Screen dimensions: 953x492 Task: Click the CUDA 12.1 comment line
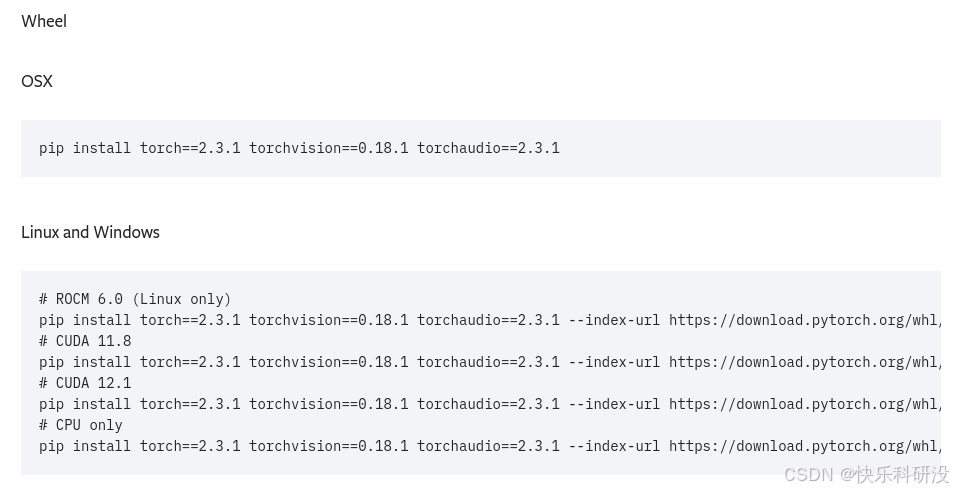coord(85,383)
